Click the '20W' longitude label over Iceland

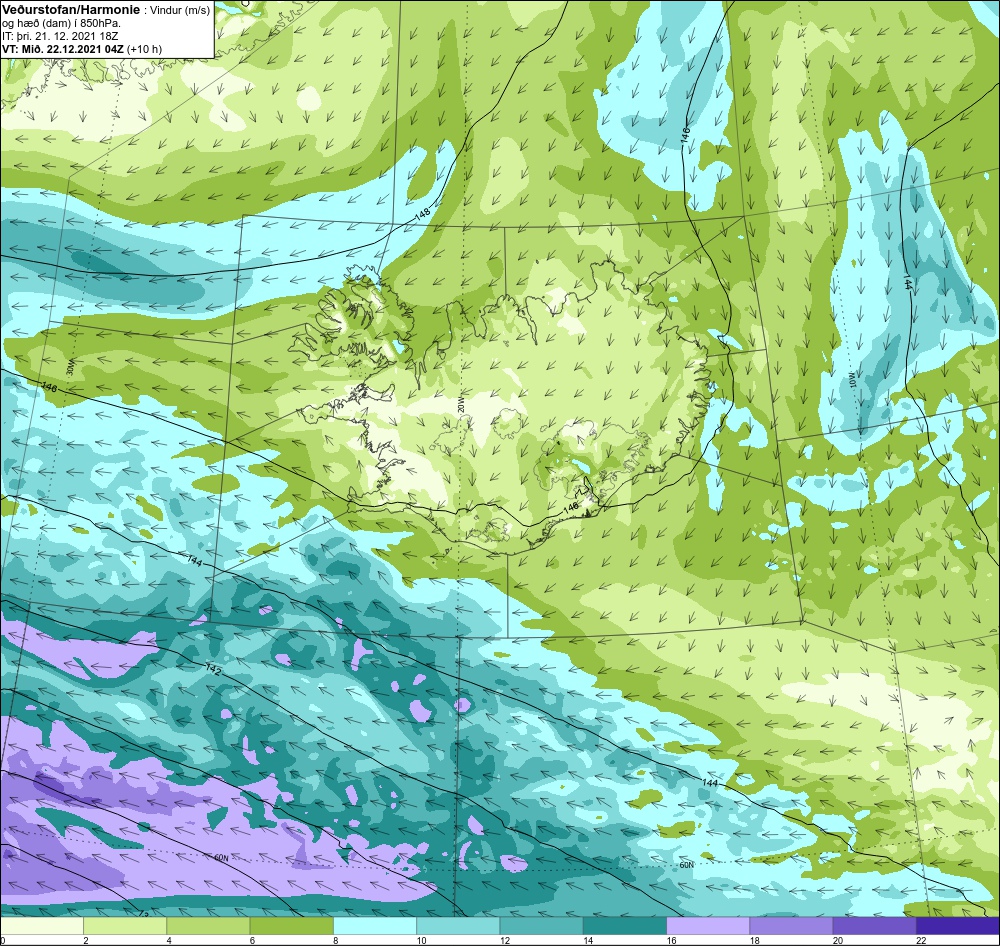pyautogui.click(x=460, y=403)
